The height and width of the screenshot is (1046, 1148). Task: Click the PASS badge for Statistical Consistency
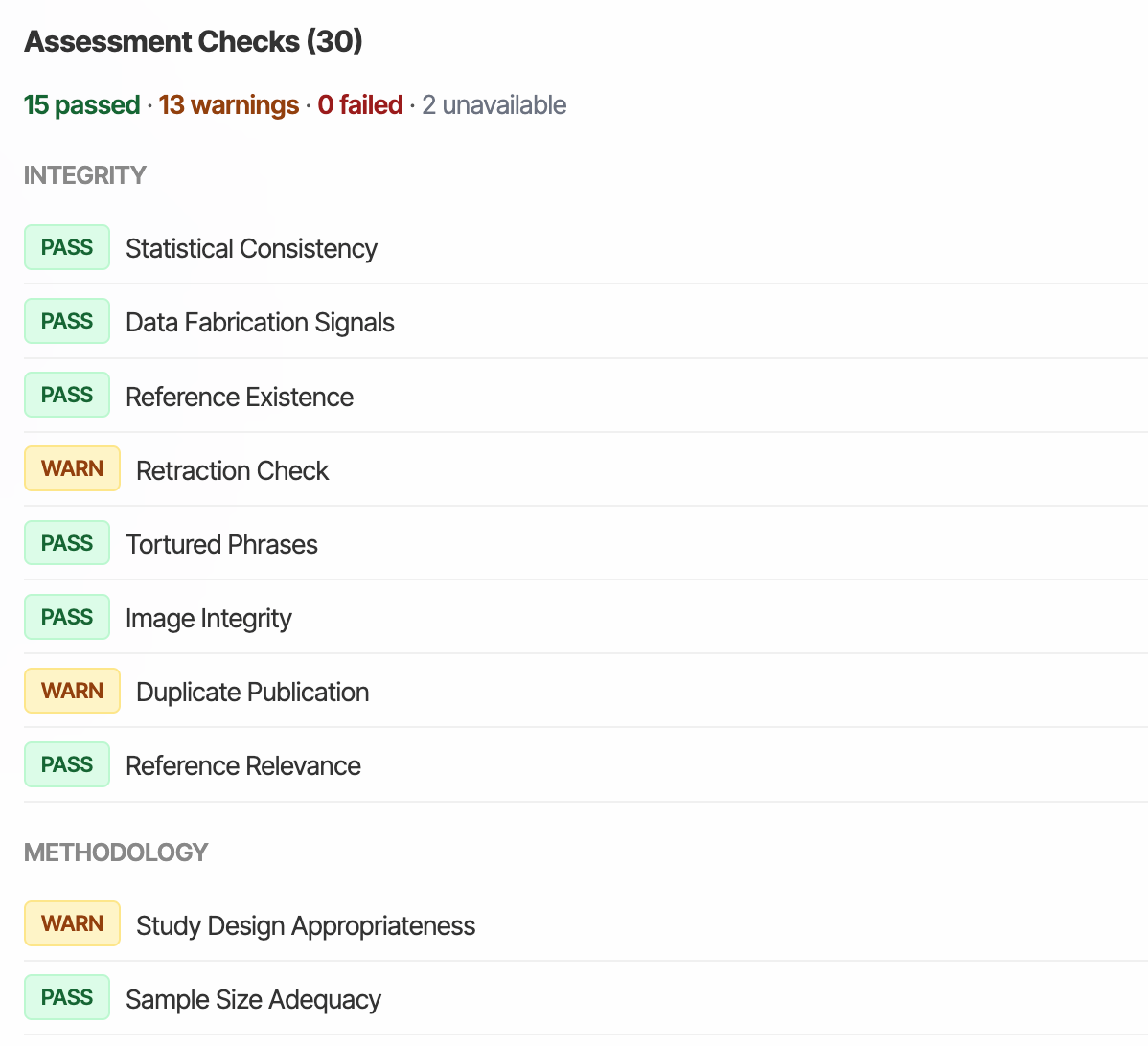coord(67,247)
